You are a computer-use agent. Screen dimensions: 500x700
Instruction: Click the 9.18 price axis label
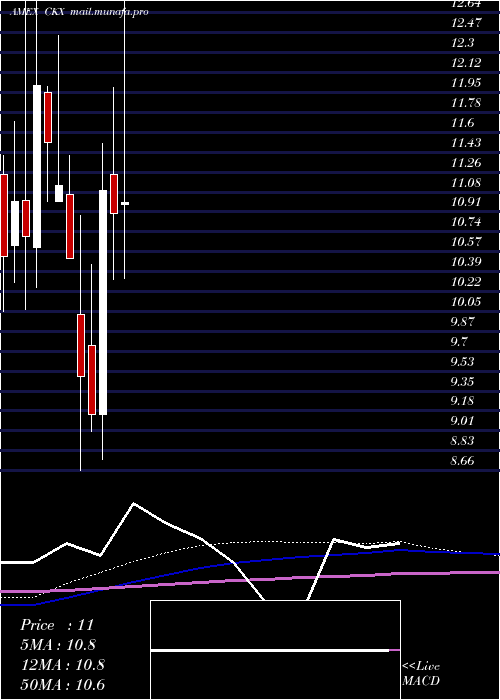(462, 401)
